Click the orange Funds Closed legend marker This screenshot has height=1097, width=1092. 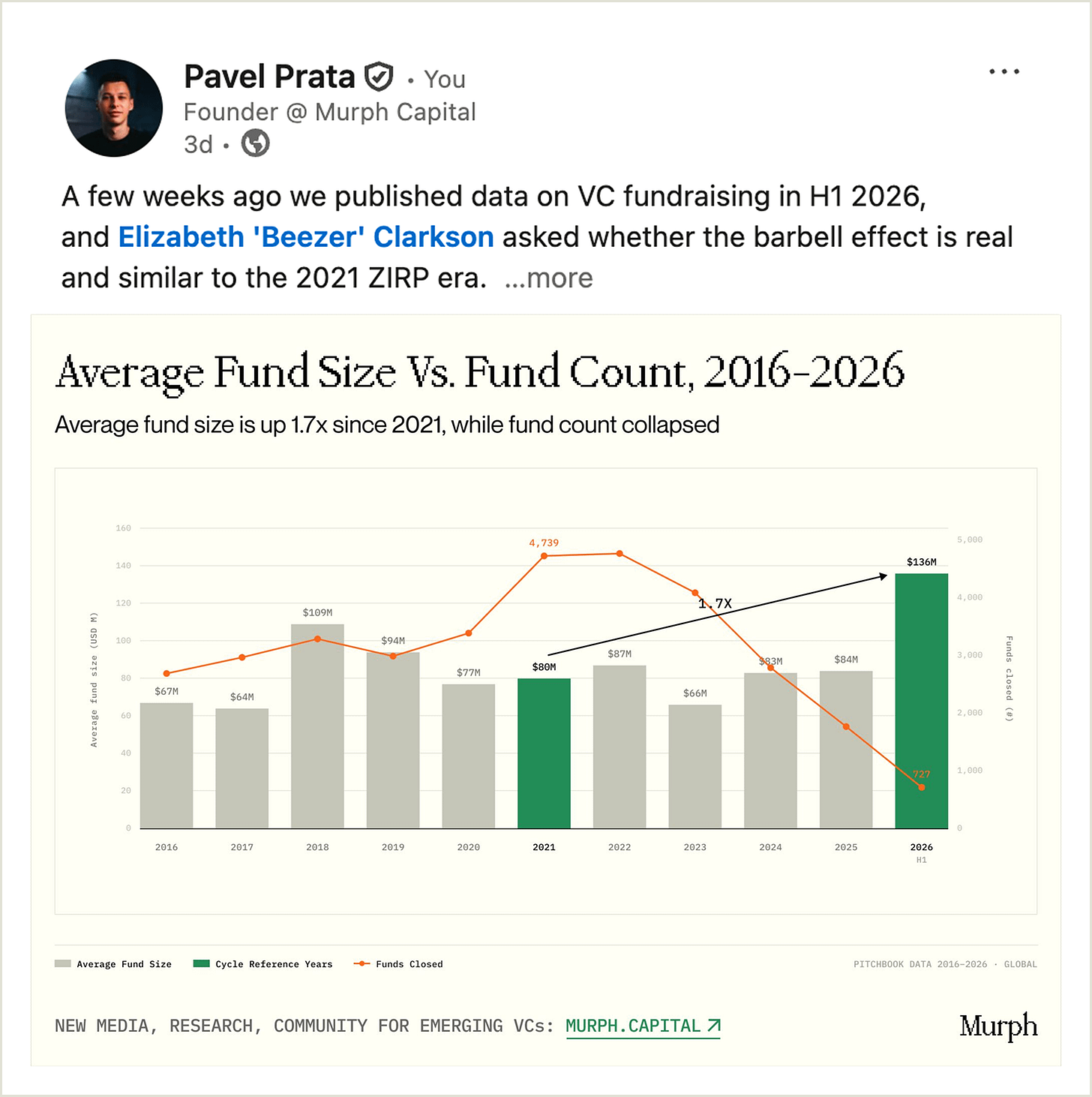[x=362, y=963]
